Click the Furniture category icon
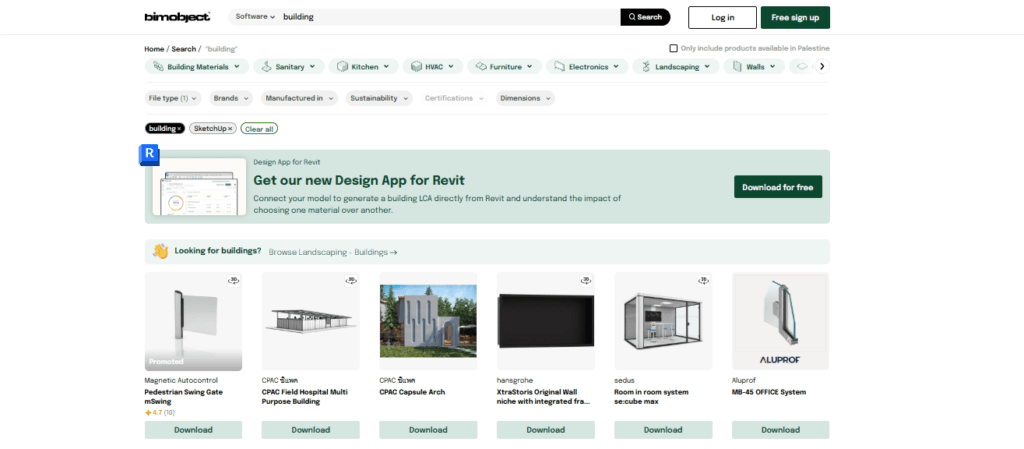 (x=481, y=67)
